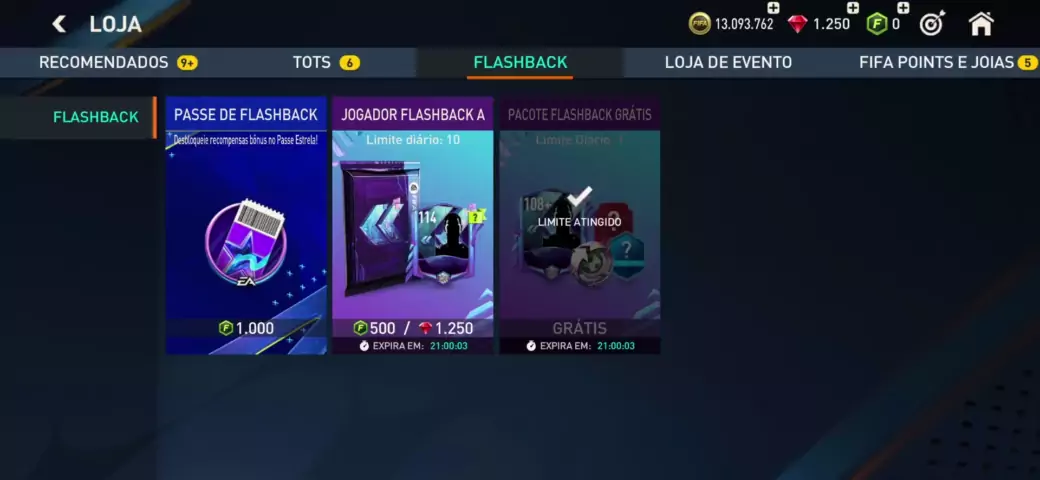
Task: Click the red gem currency icon
Action: [x=798, y=25]
